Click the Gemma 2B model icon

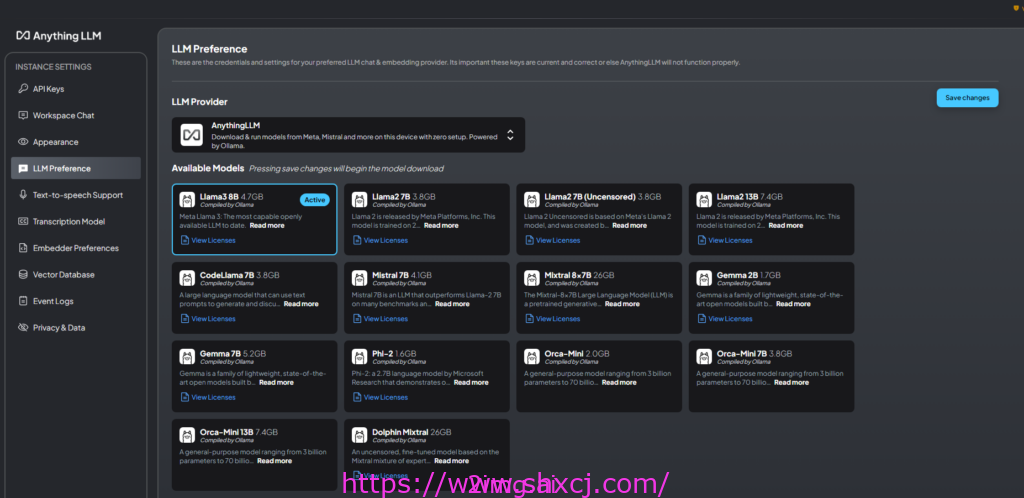point(705,278)
